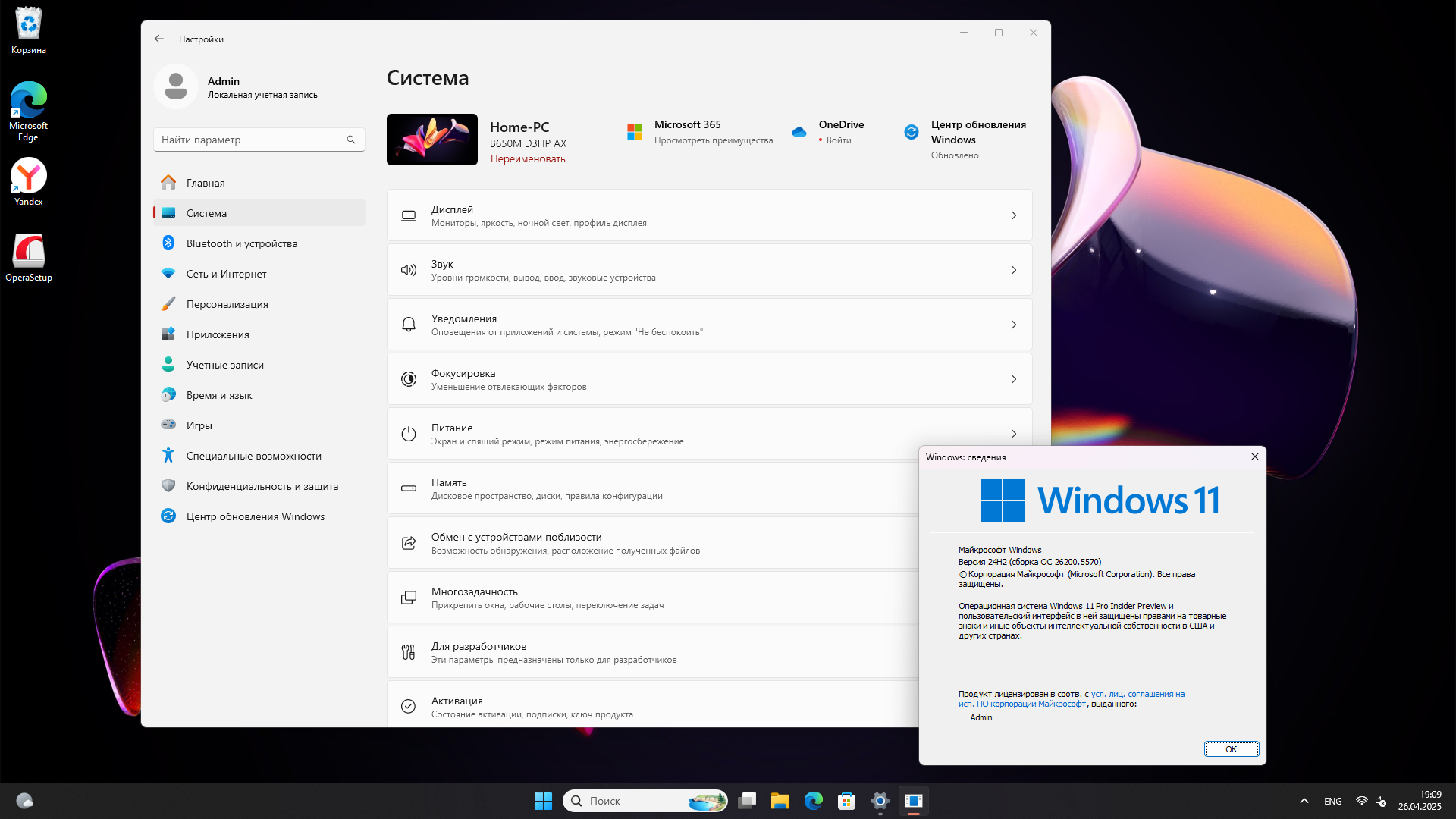The height and width of the screenshot is (819, 1456).
Task: Click Windows Start button on taskbar
Action: coord(543,801)
